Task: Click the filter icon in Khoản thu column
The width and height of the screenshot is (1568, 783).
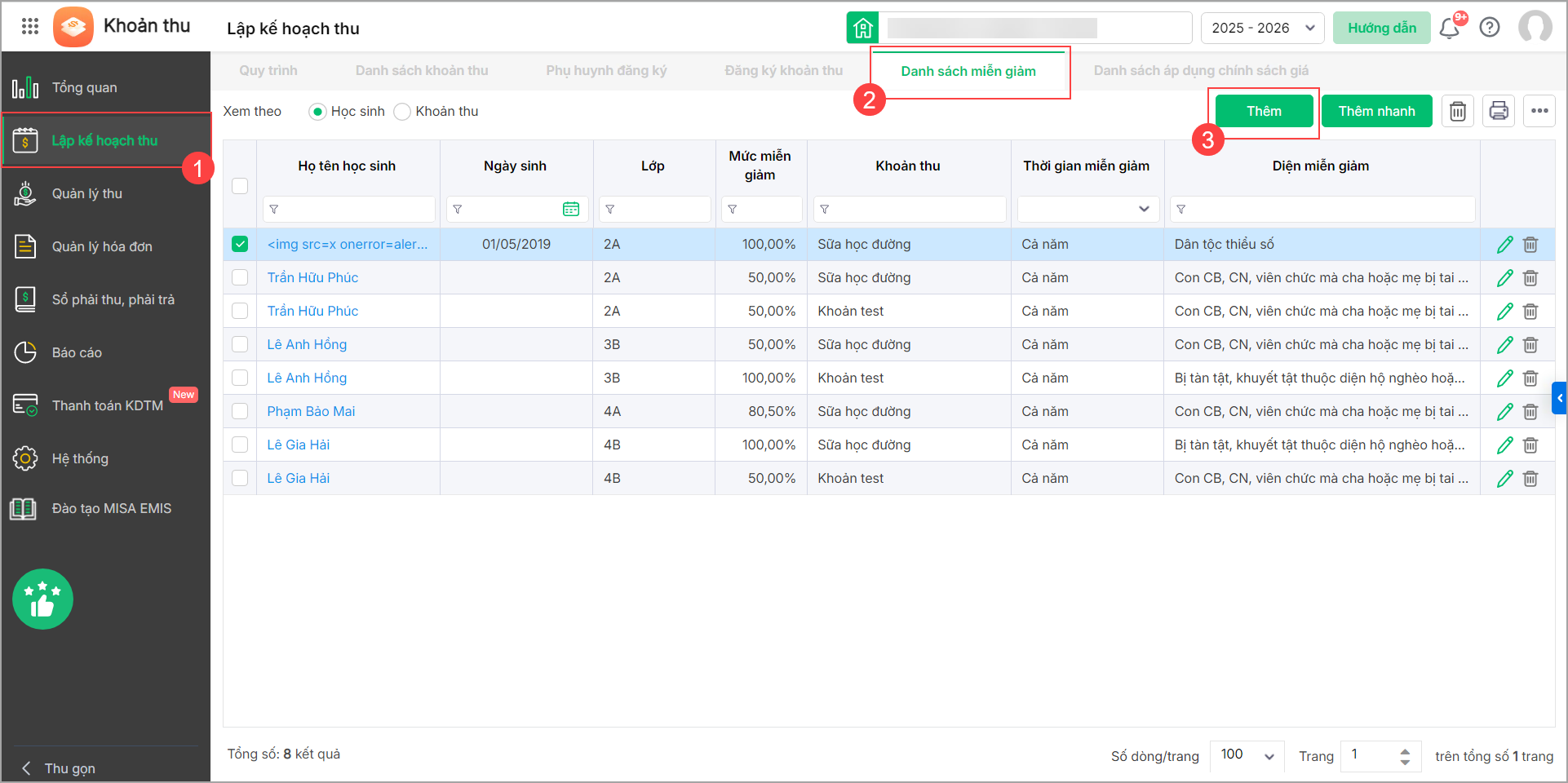Action: (x=825, y=210)
